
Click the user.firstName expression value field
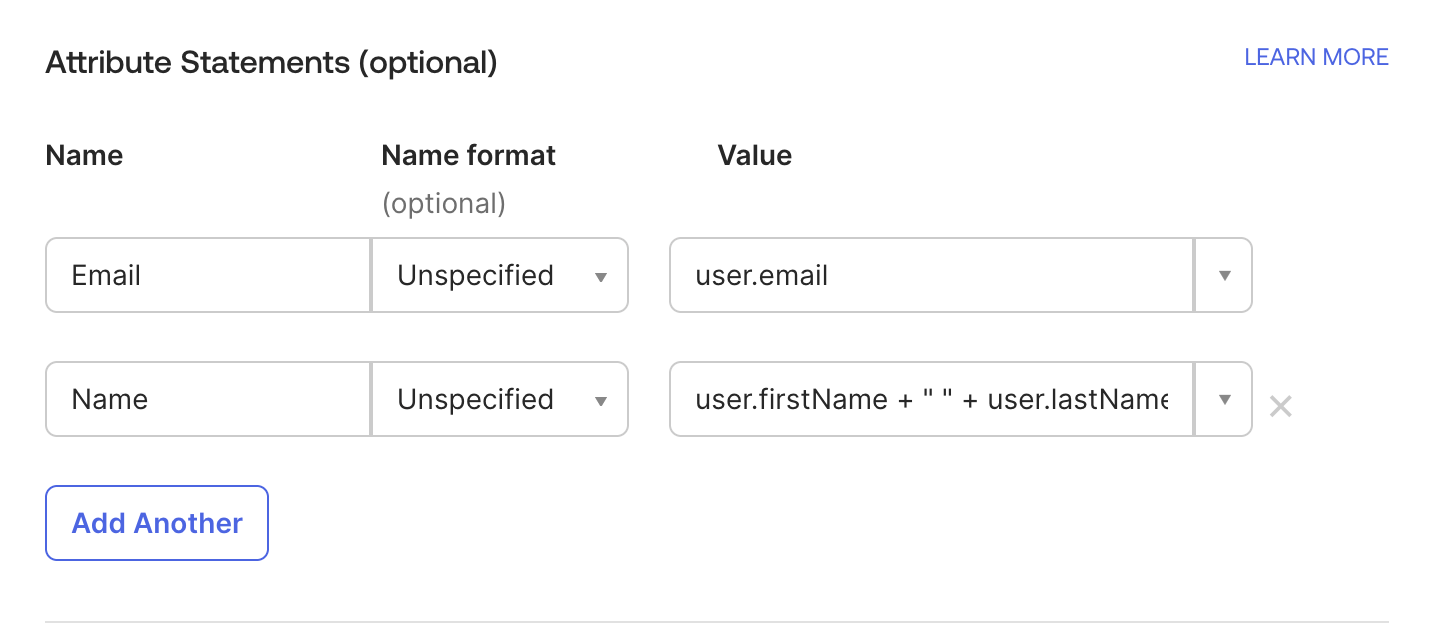pos(930,399)
